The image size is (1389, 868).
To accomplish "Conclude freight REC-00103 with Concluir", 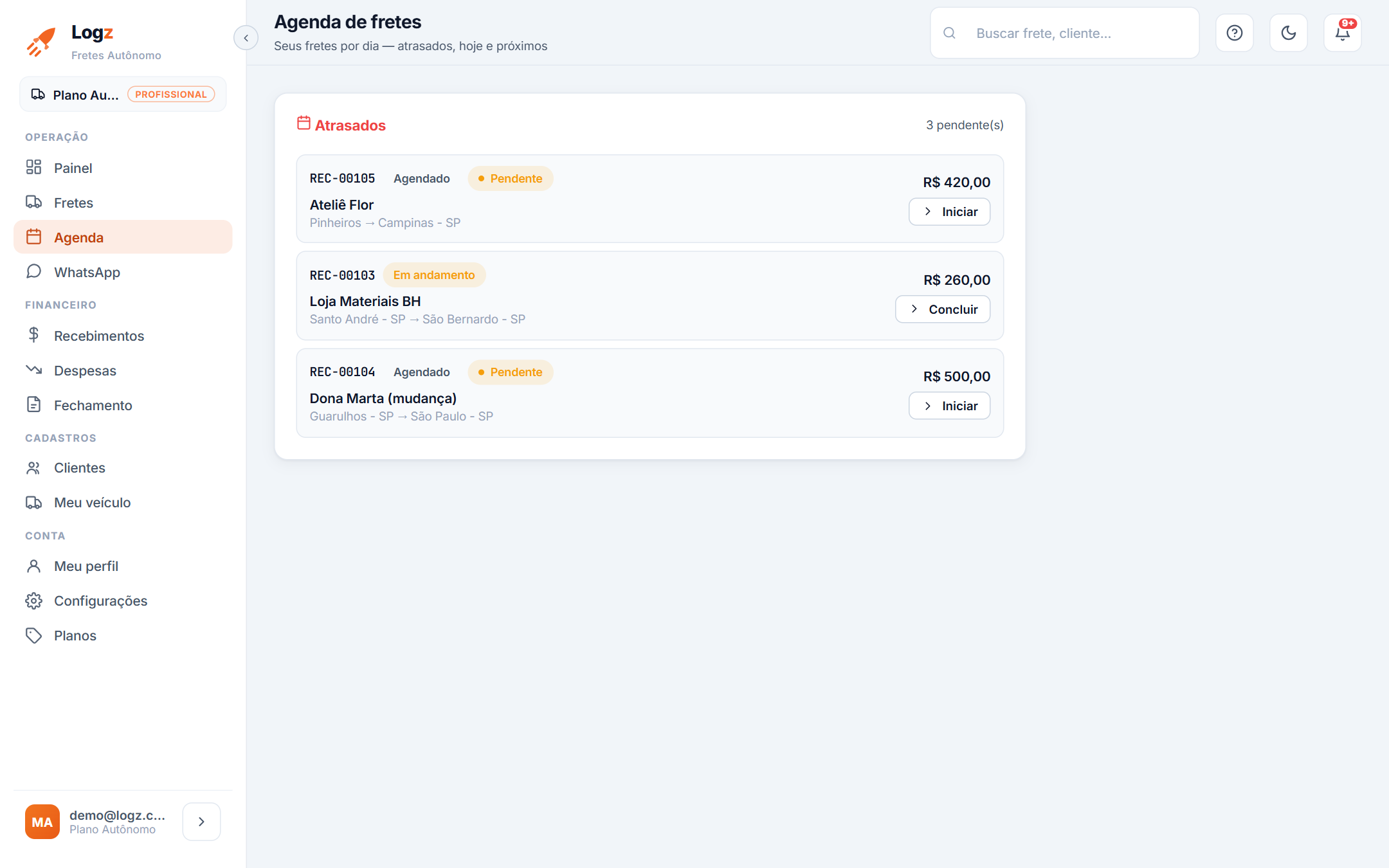I will [x=943, y=309].
